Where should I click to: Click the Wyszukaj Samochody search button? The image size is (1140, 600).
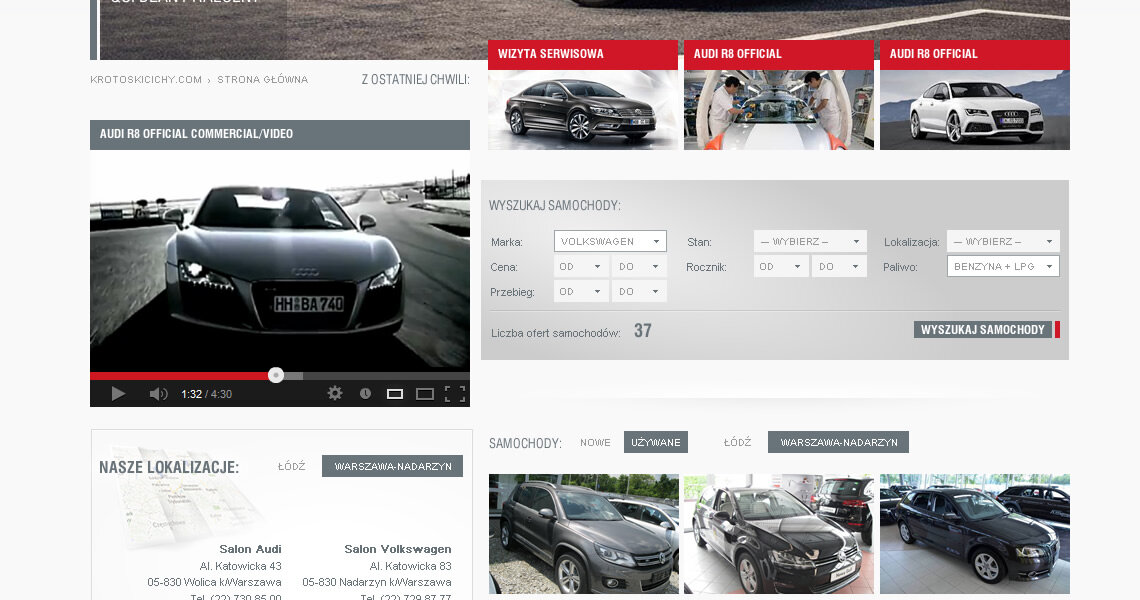[983, 330]
